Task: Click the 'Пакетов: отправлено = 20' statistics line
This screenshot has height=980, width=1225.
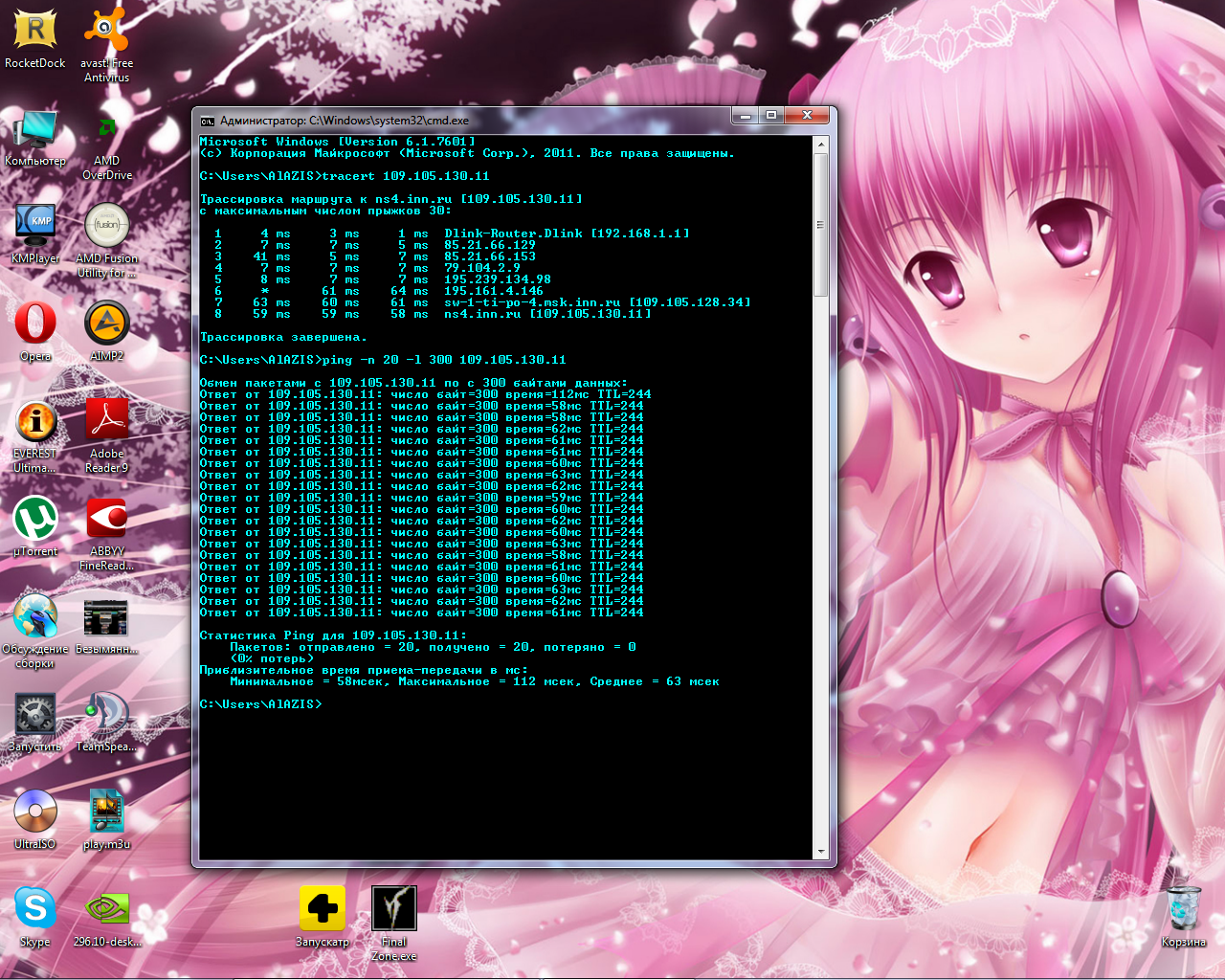Action: 433,647
